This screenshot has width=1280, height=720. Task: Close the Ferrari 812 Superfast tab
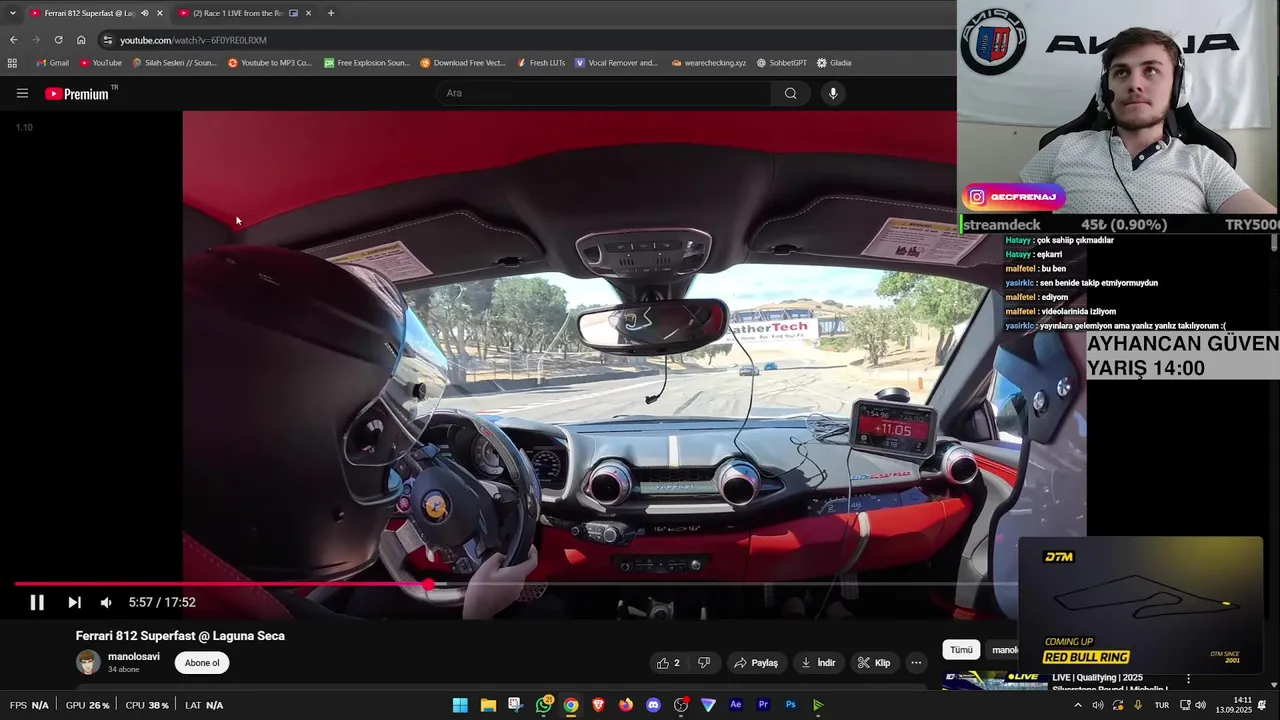point(159,13)
